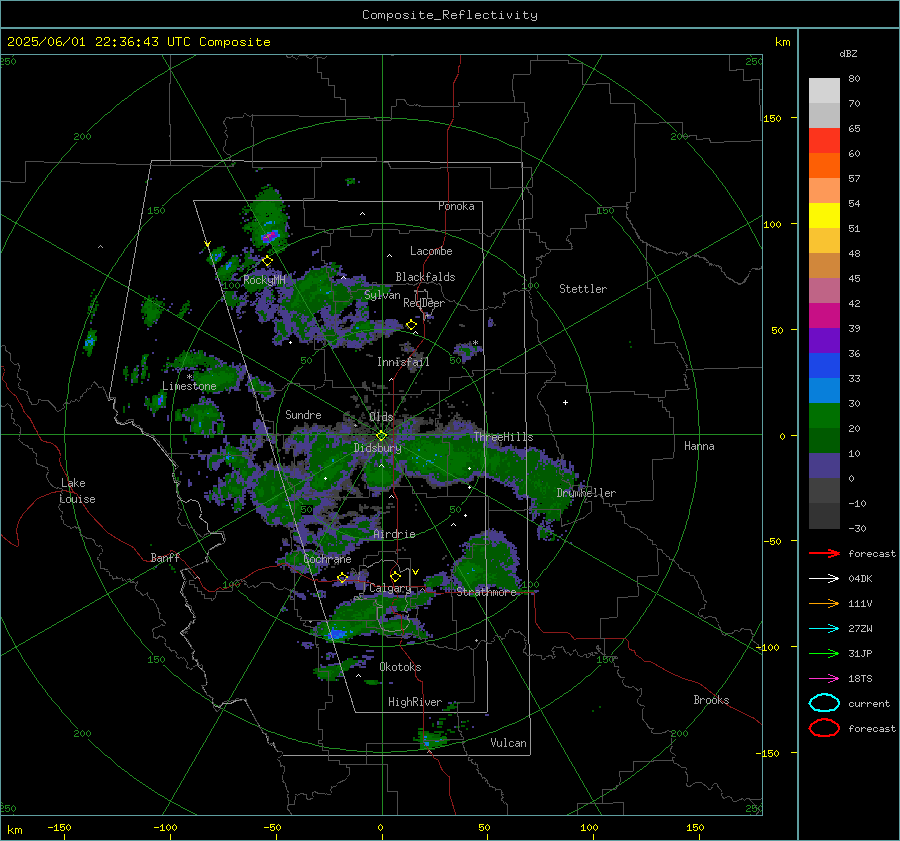Click the pink 42-45 dBZ swatch
Screen dimensions: 900x841
click(824, 290)
